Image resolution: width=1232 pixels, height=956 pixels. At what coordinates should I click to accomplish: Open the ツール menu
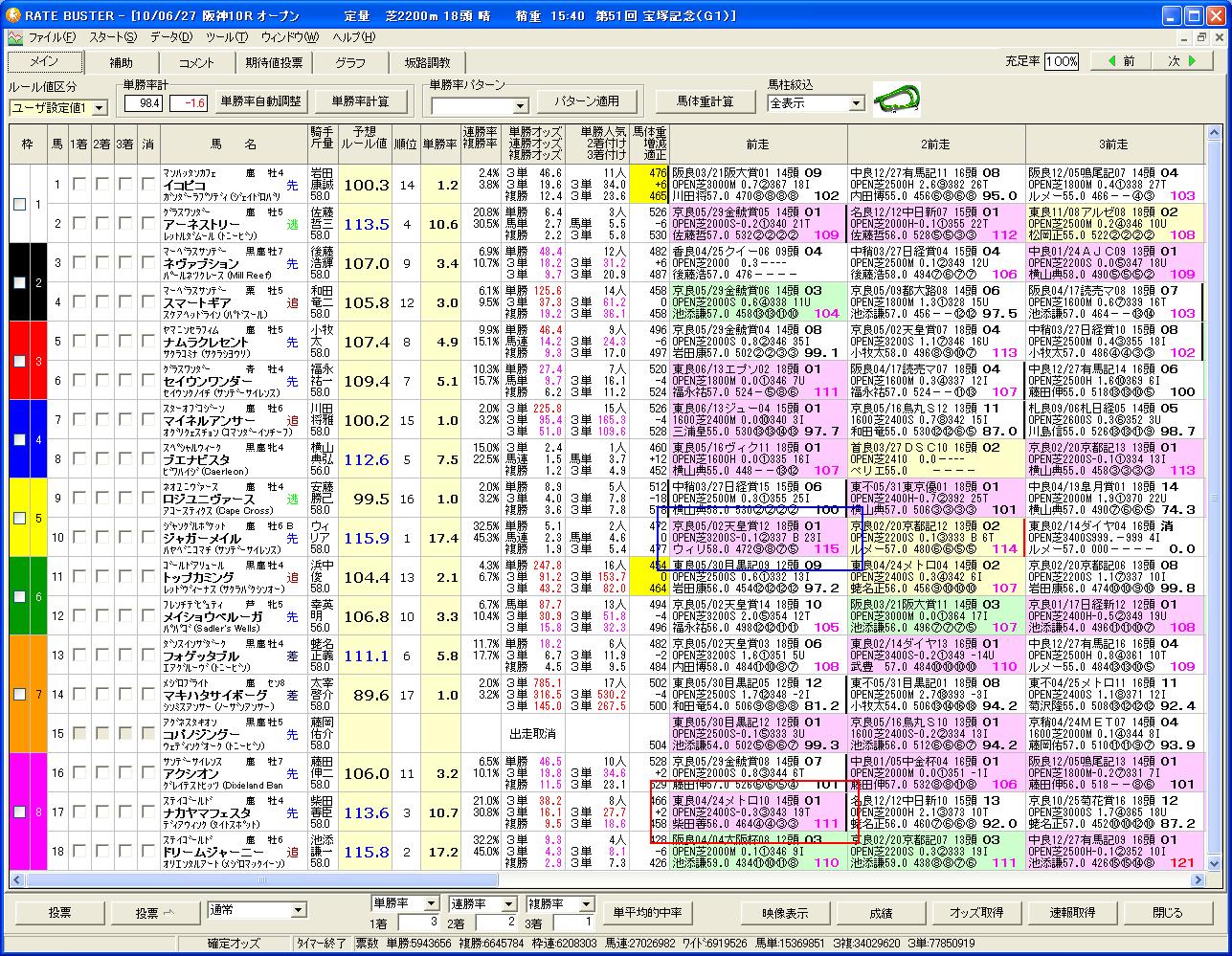click(x=226, y=37)
